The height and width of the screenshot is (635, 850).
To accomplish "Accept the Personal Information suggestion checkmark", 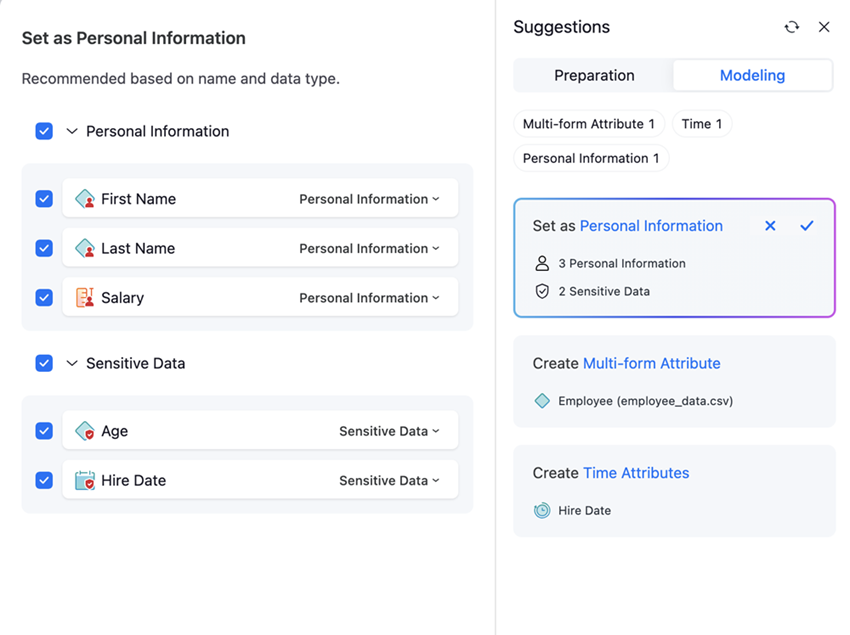I will 807,226.
